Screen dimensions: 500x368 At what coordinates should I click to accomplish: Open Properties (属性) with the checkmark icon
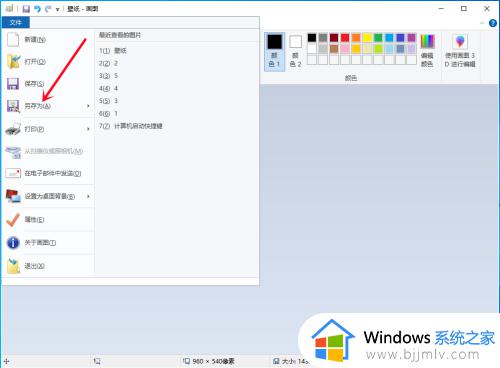pyautogui.click(x=13, y=220)
